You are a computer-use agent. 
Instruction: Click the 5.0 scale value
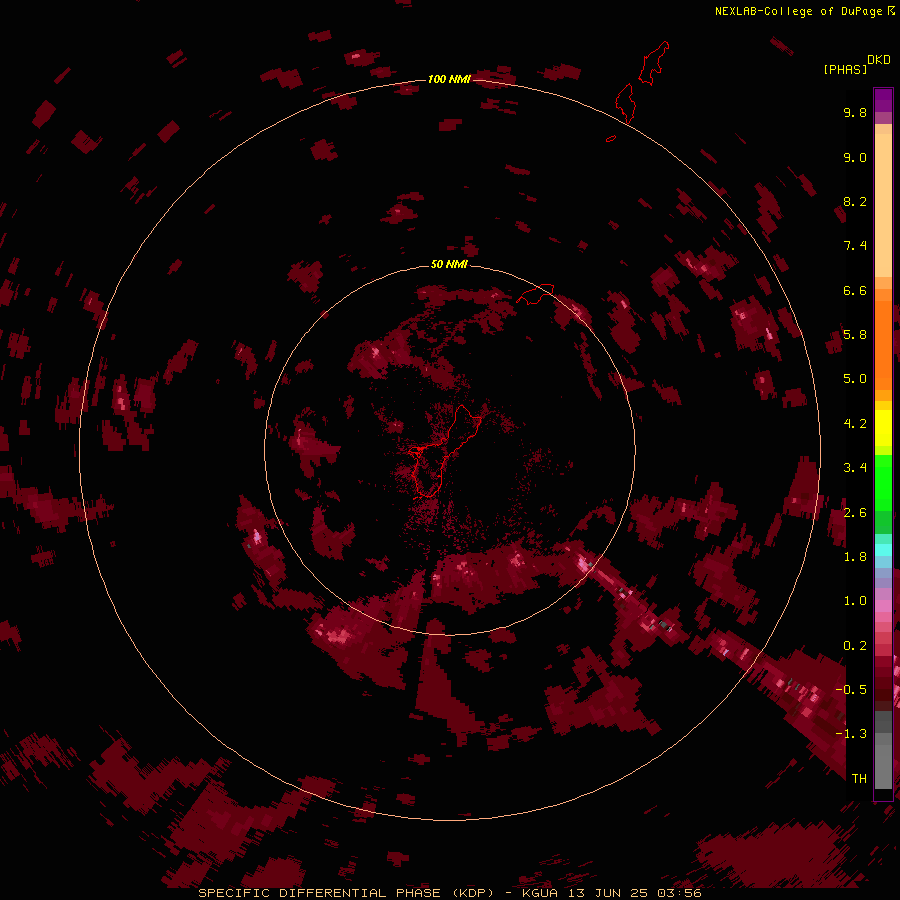(x=855, y=379)
